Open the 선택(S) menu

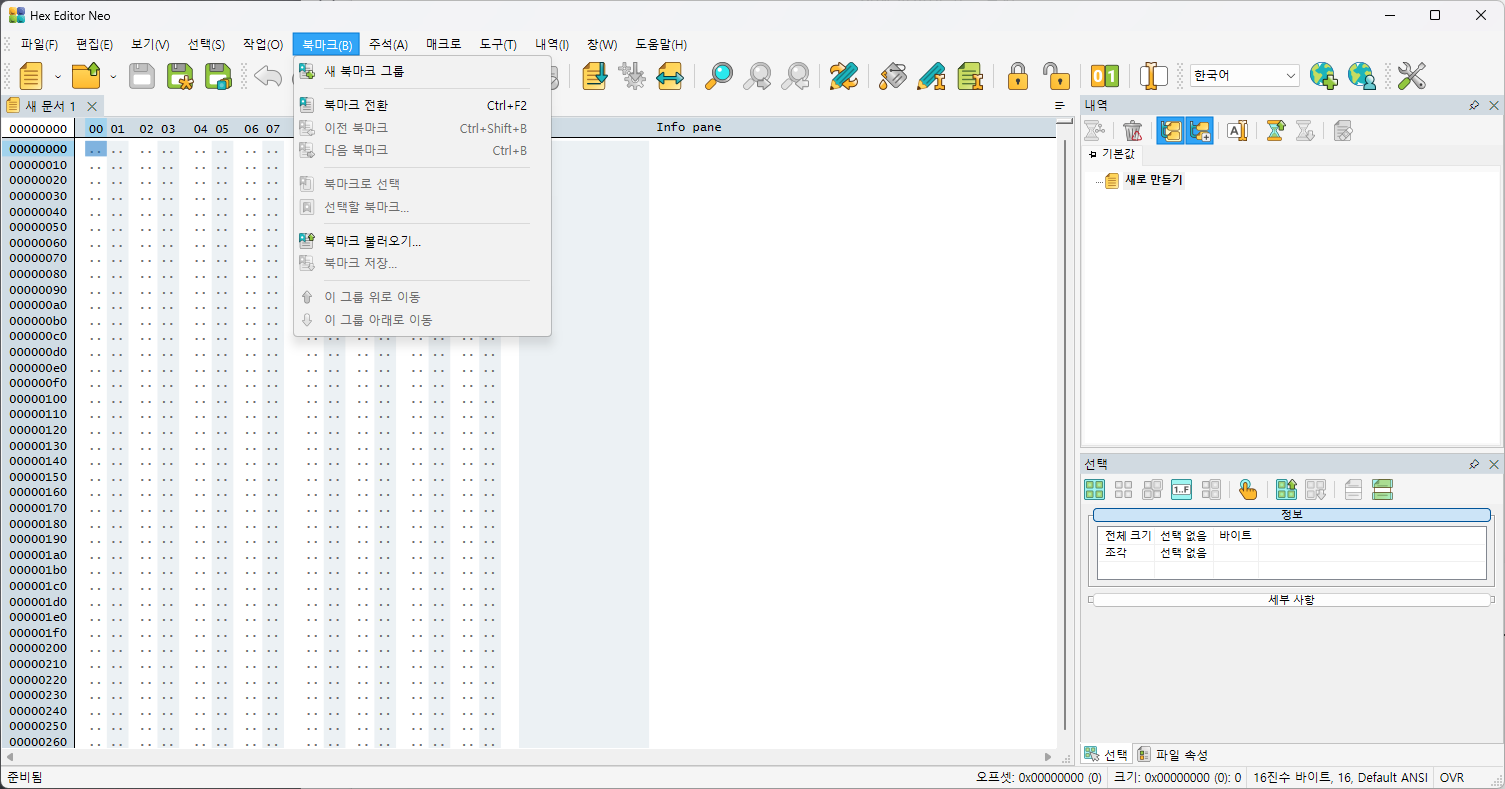pos(206,44)
